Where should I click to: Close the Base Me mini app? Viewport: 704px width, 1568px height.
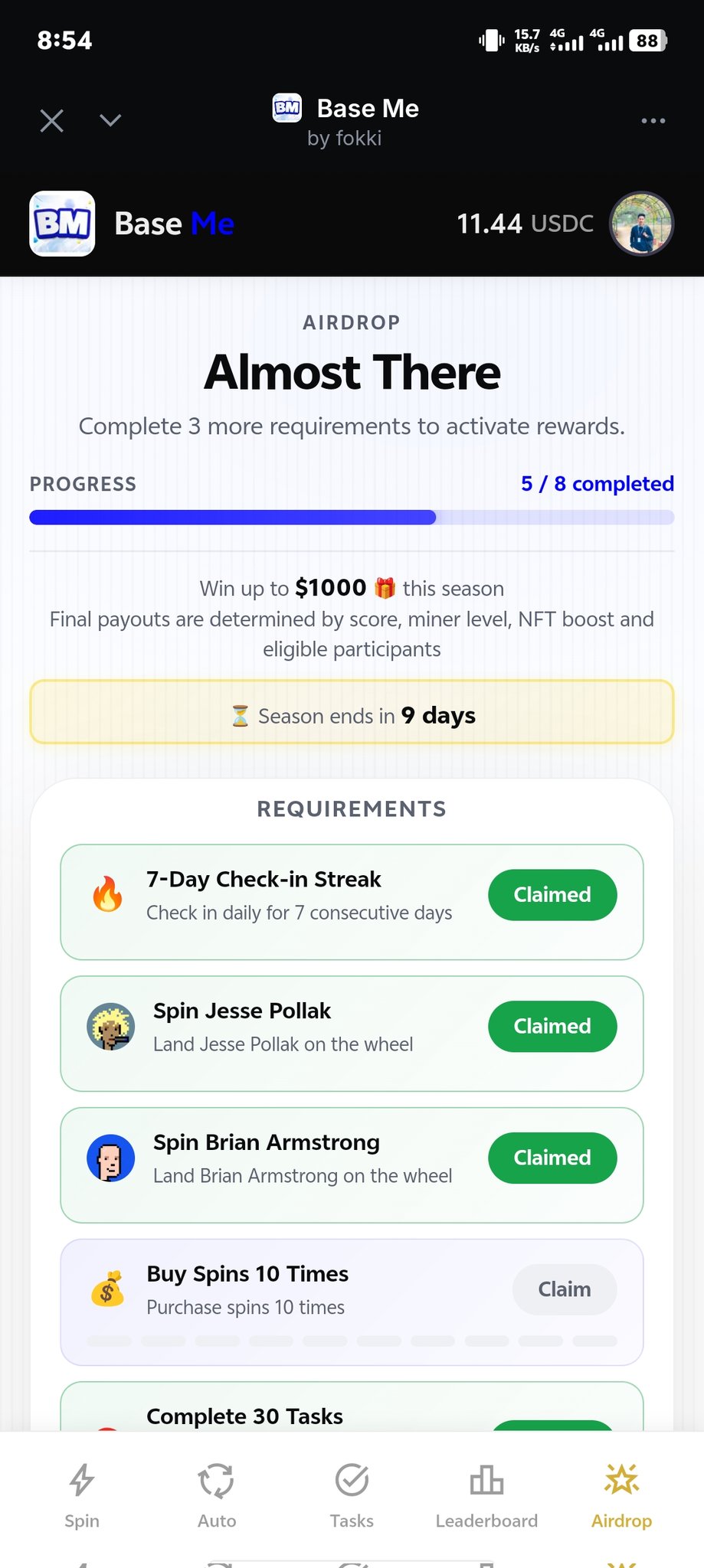click(x=52, y=121)
